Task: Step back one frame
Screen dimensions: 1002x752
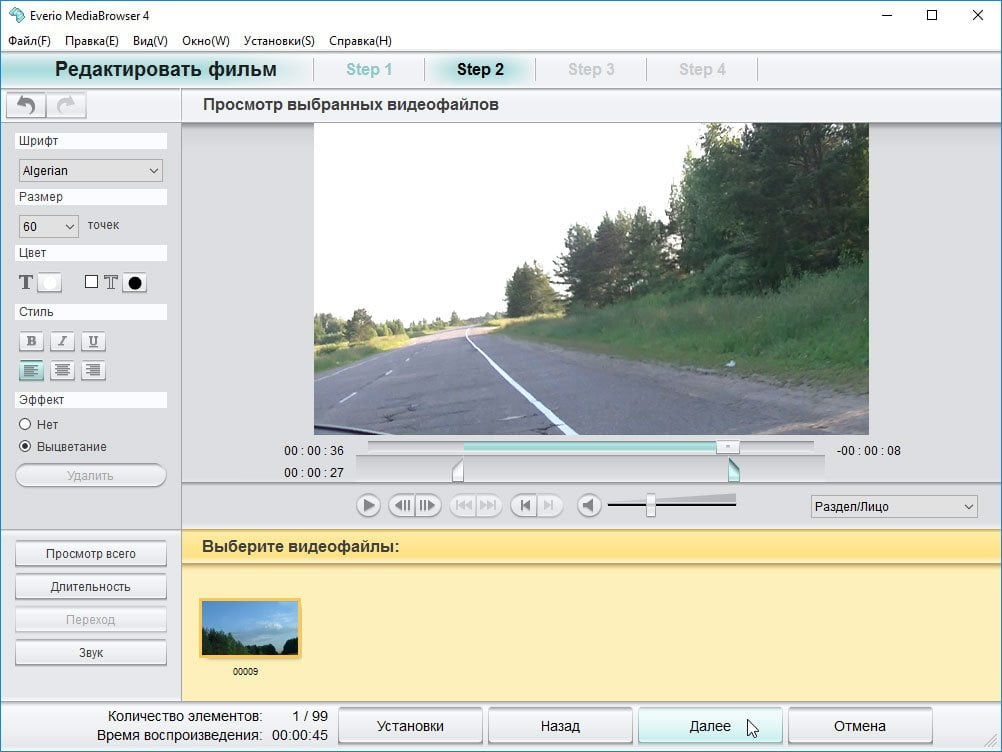Action: coord(402,506)
